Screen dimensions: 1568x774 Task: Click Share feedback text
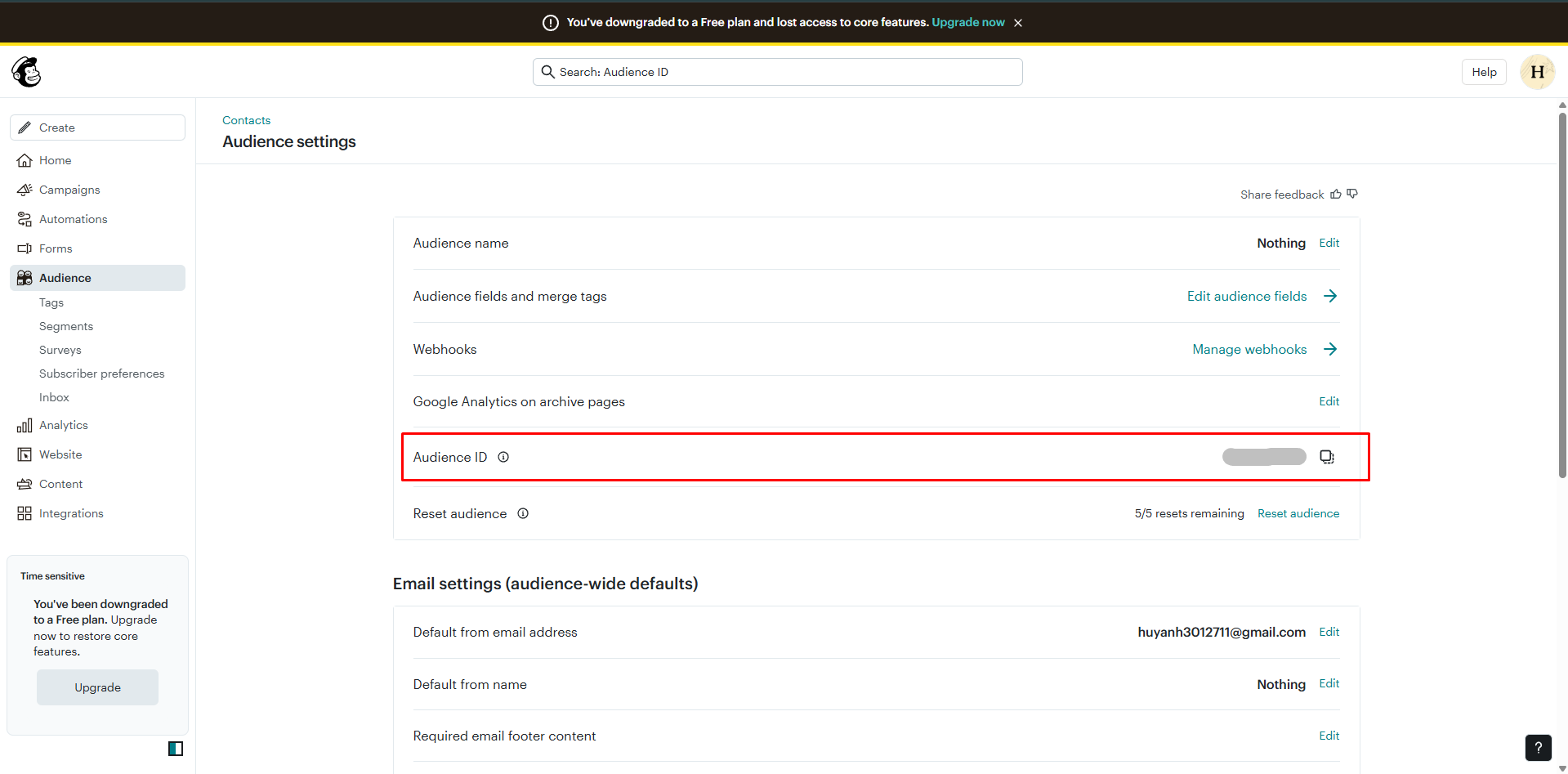[1282, 195]
